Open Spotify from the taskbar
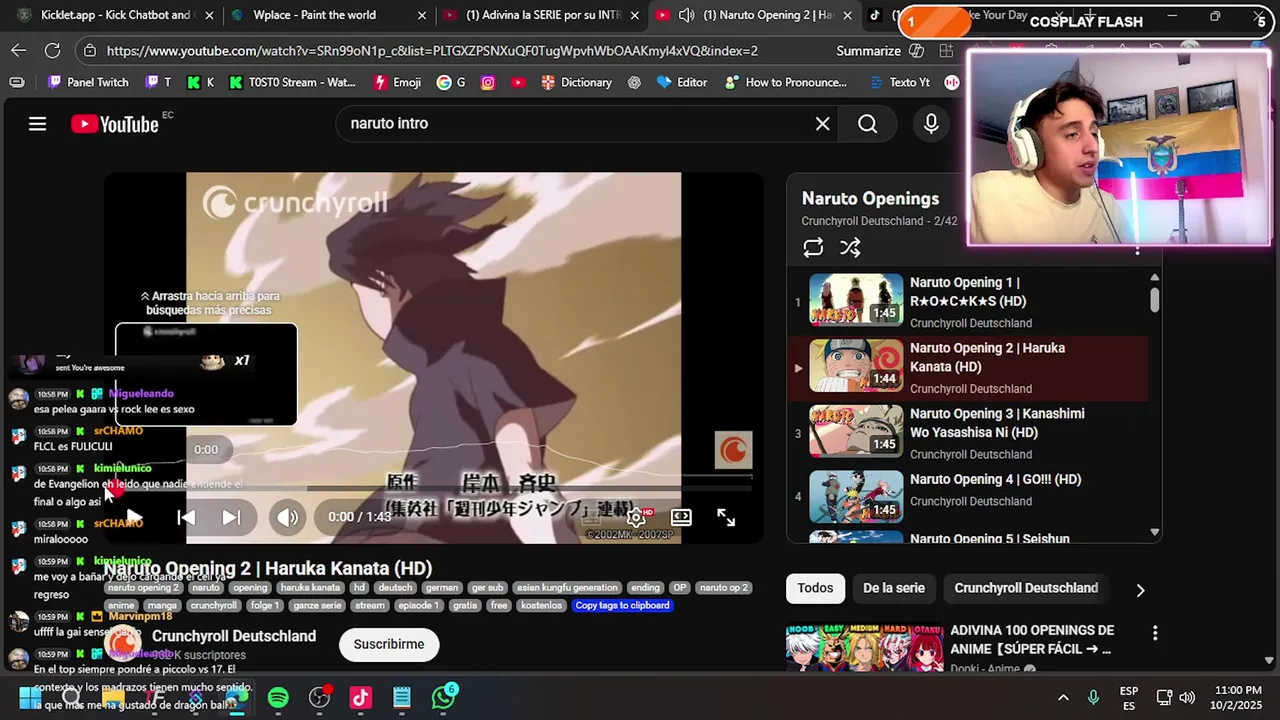This screenshot has height=720, width=1280. coord(278,697)
